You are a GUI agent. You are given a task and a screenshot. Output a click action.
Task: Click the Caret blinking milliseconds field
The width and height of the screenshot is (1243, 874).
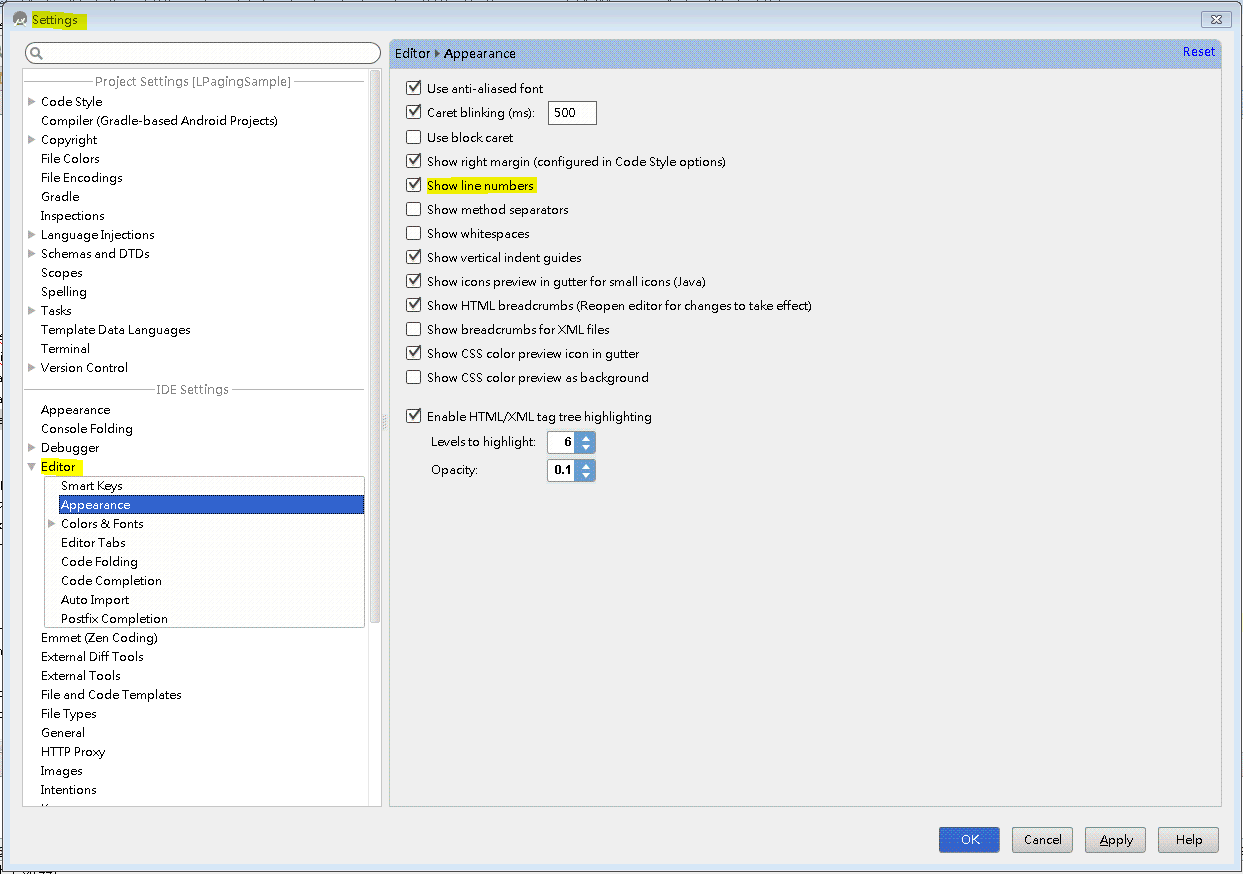(572, 113)
